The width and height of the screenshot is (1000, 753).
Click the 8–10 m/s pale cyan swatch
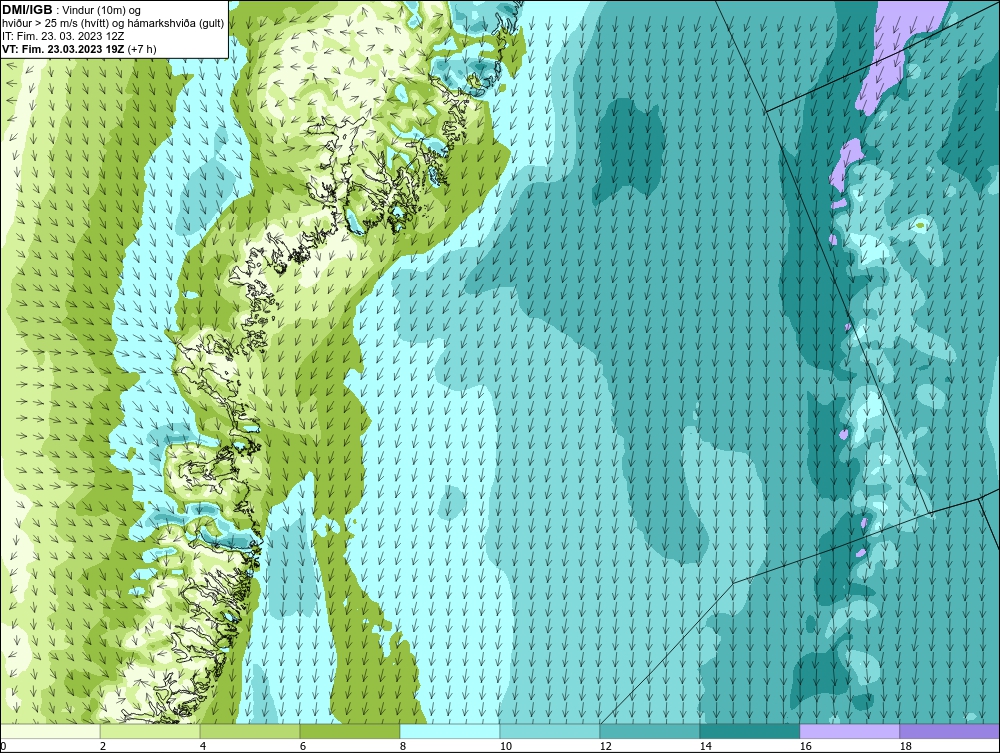[x=450, y=731]
